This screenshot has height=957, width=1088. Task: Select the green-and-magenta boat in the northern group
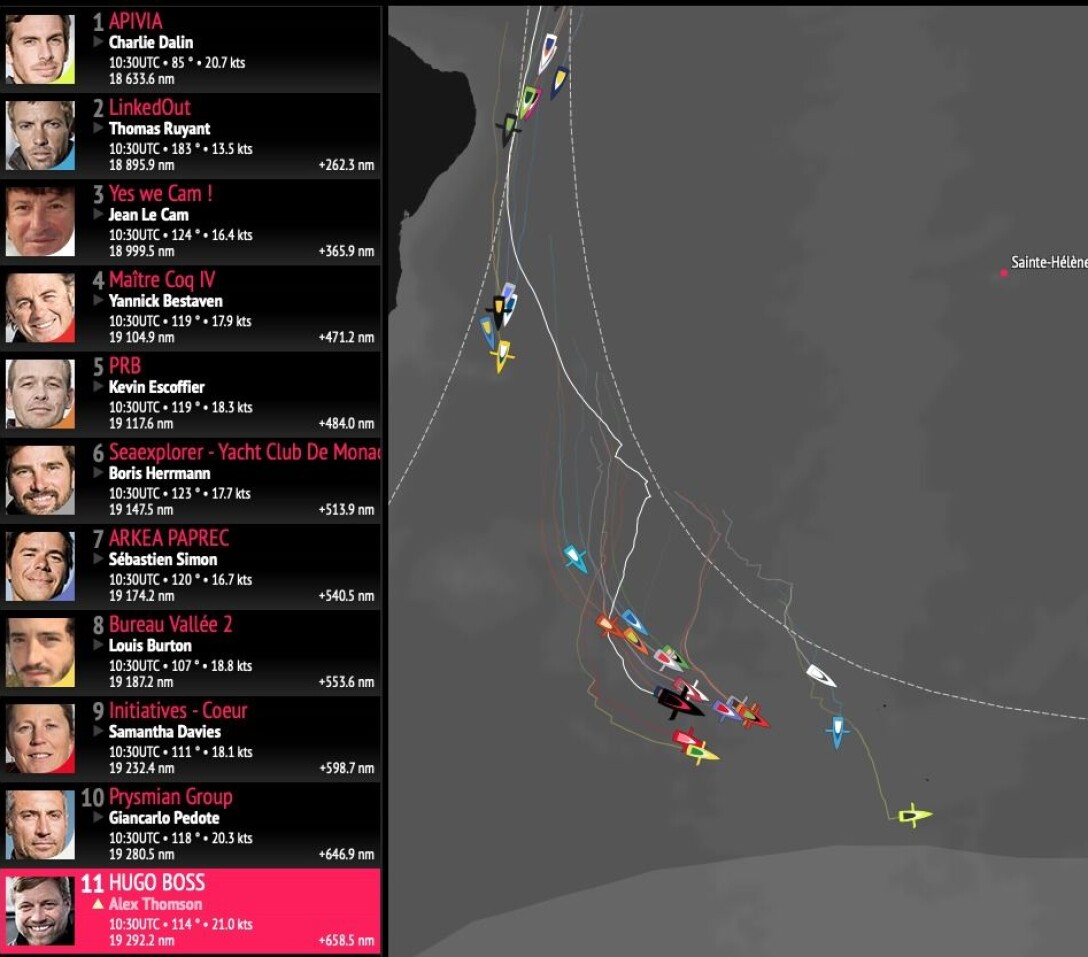(529, 101)
